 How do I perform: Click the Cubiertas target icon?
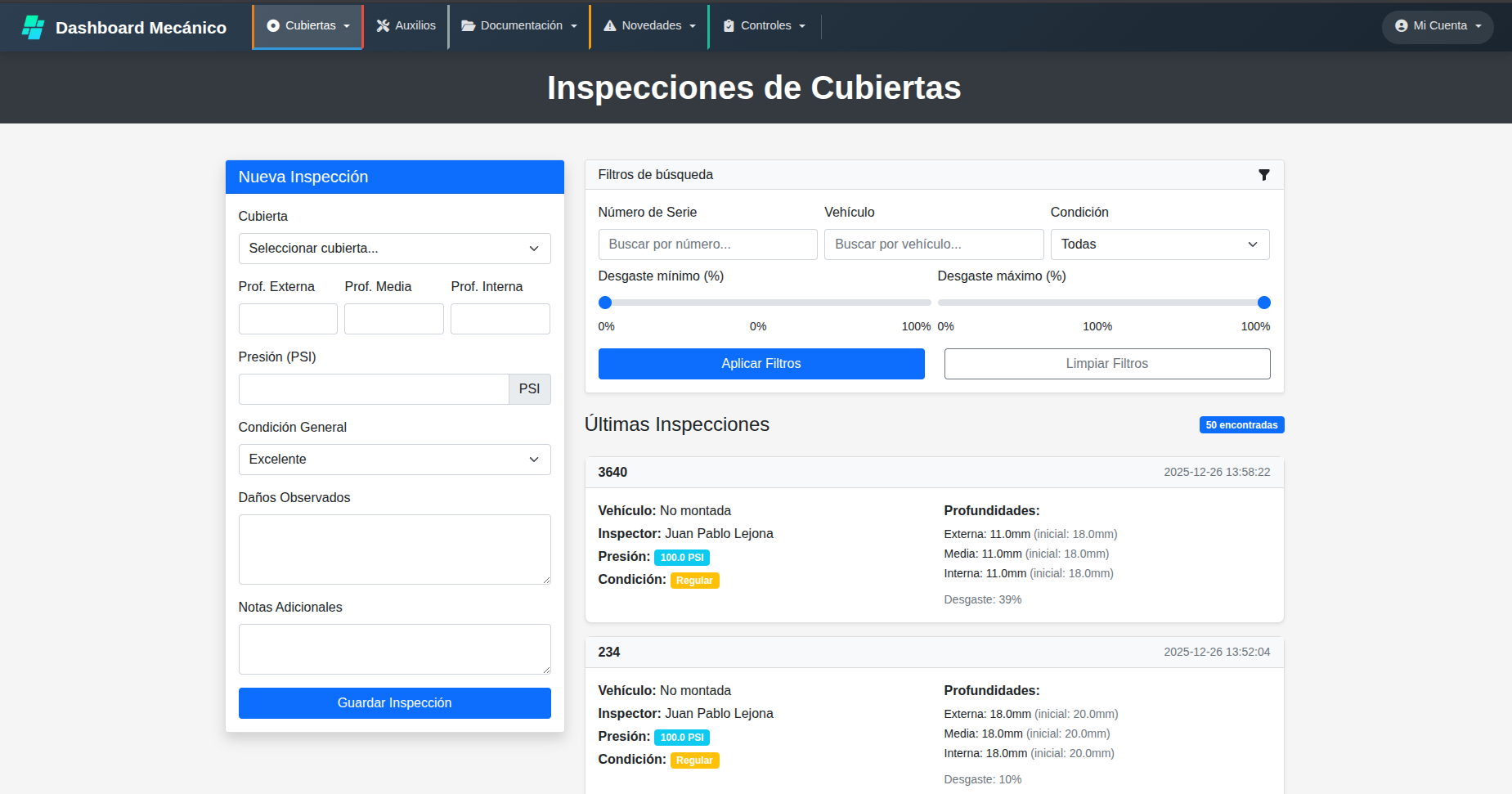coord(272,25)
